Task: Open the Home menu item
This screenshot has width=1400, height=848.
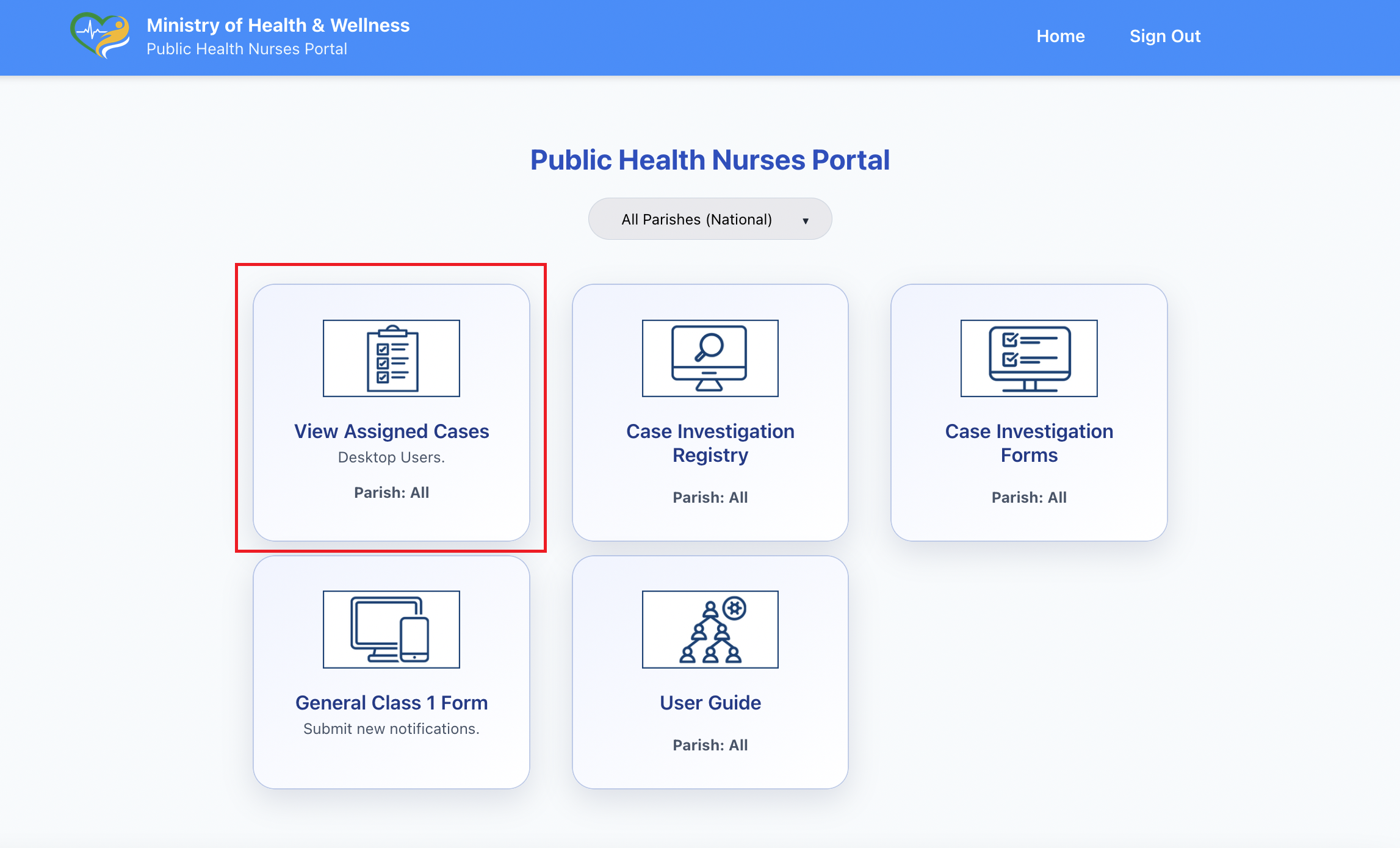Action: point(1061,36)
